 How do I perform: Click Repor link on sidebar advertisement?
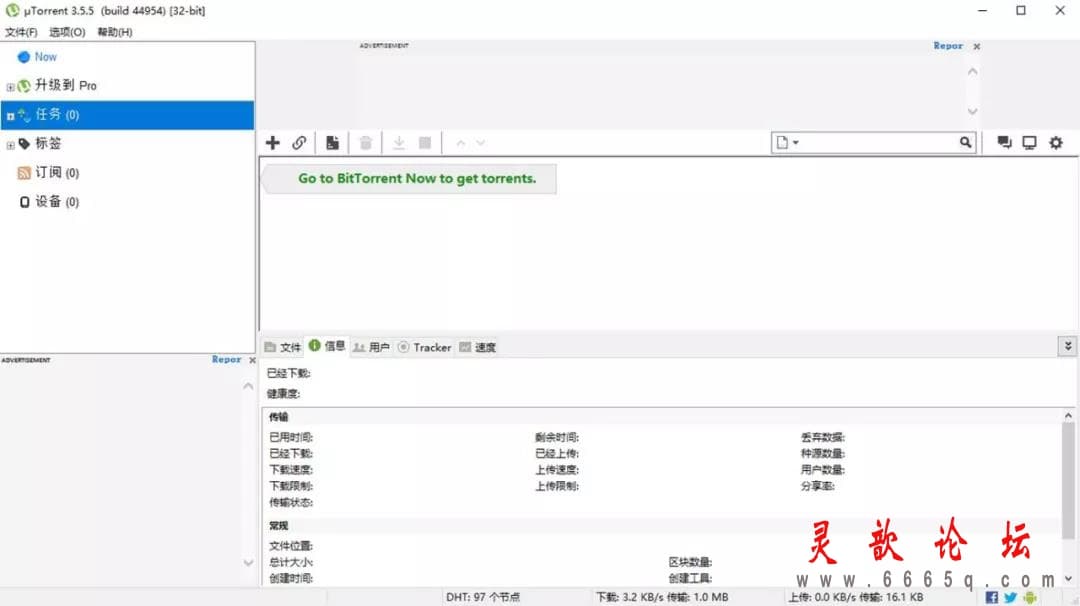click(226, 359)
